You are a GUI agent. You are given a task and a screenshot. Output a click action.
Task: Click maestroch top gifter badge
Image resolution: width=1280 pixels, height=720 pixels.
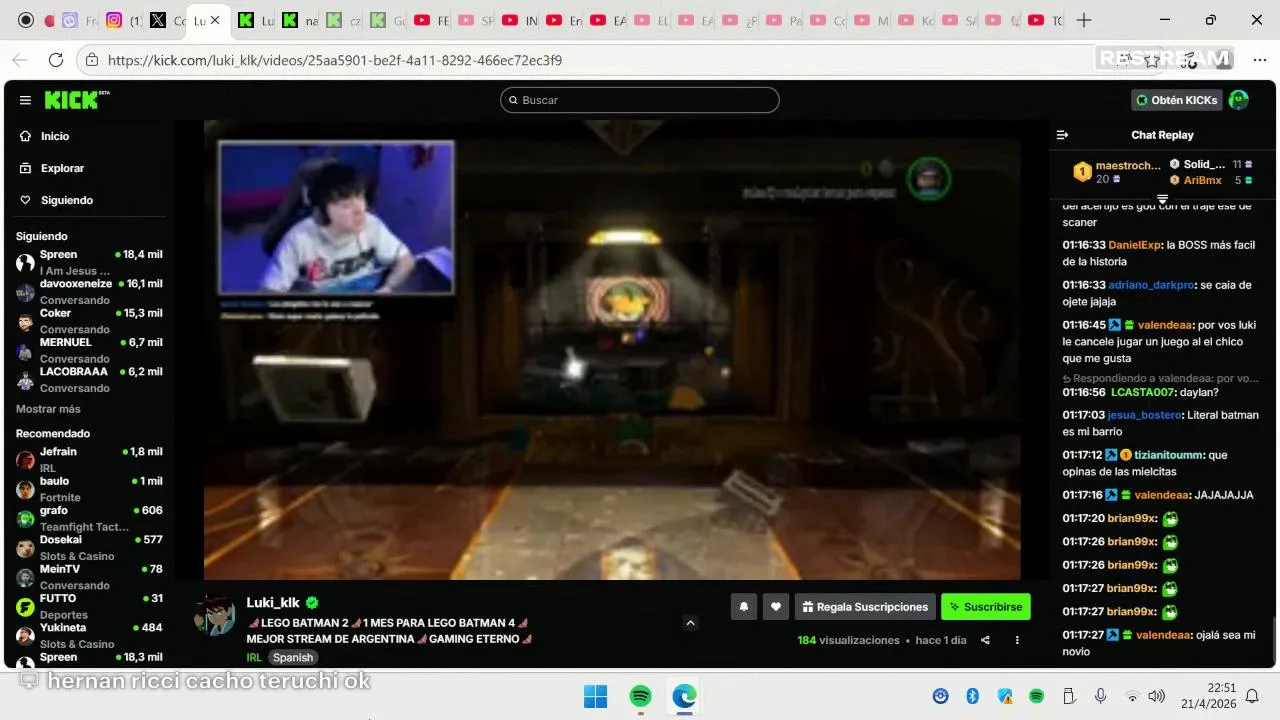1082,172
